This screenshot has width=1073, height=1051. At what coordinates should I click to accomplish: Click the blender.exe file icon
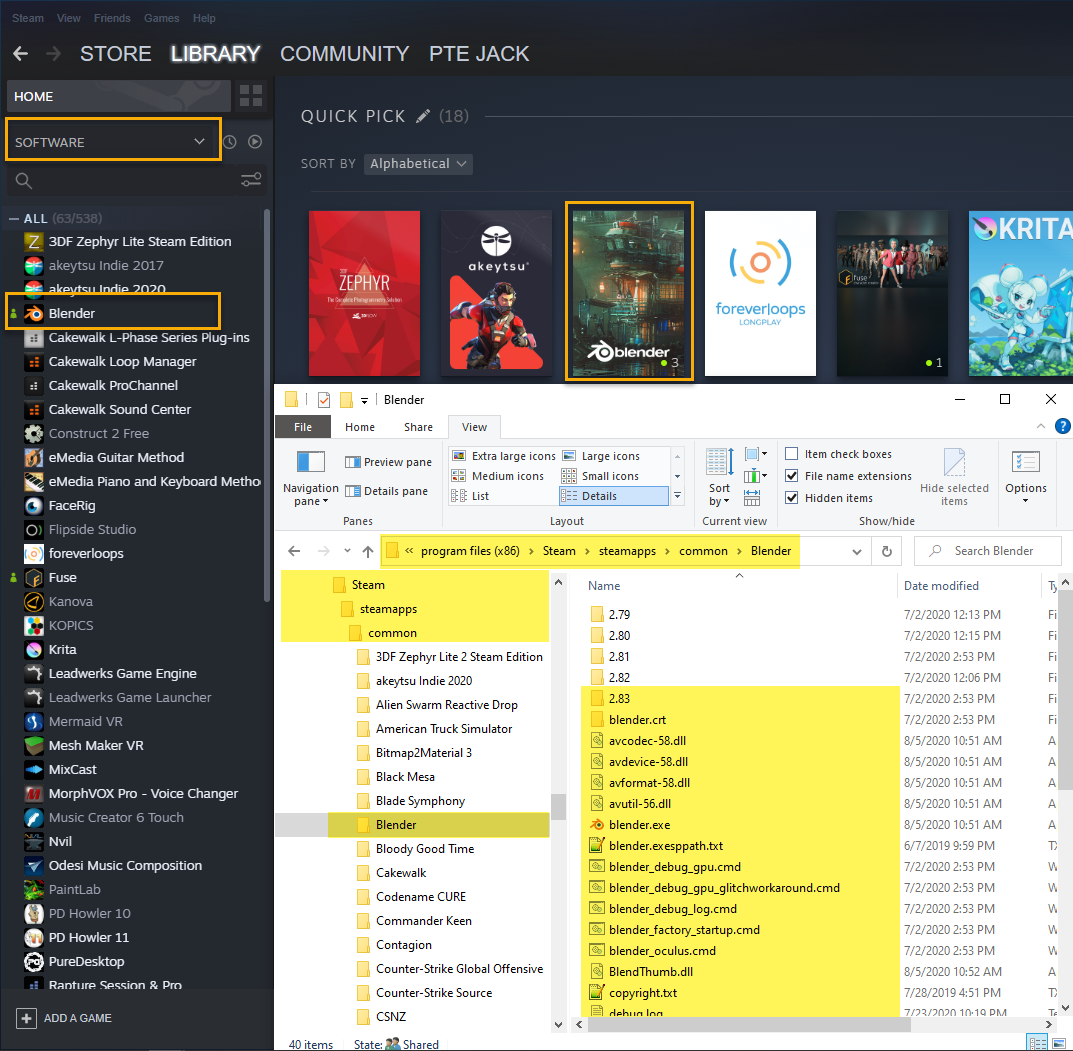(x=597, y=825)
